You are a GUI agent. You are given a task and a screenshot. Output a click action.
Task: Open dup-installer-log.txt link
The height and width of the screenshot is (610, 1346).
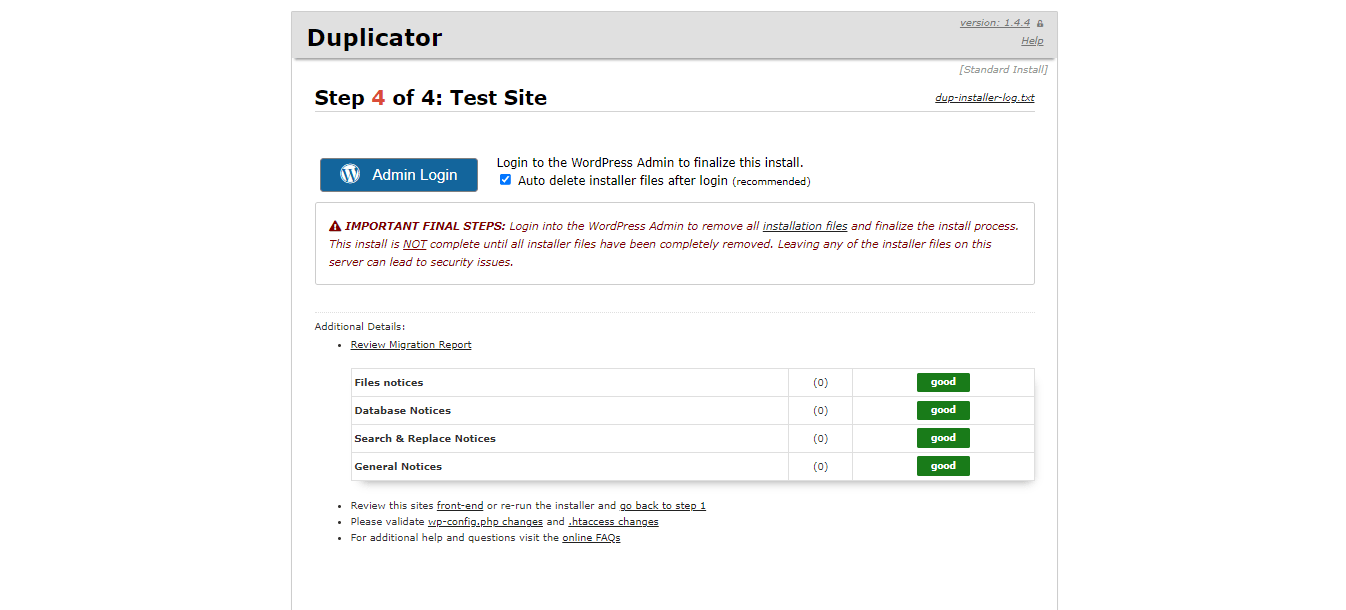985,98
